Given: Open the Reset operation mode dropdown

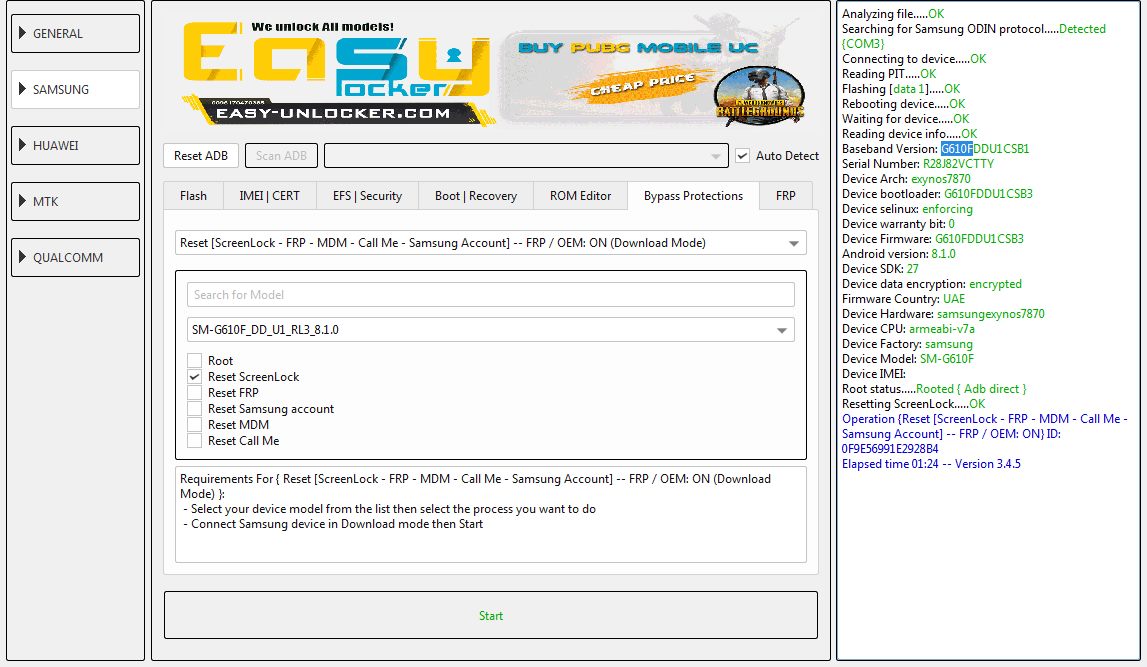Looking at the screenshot, I should 491,243.
